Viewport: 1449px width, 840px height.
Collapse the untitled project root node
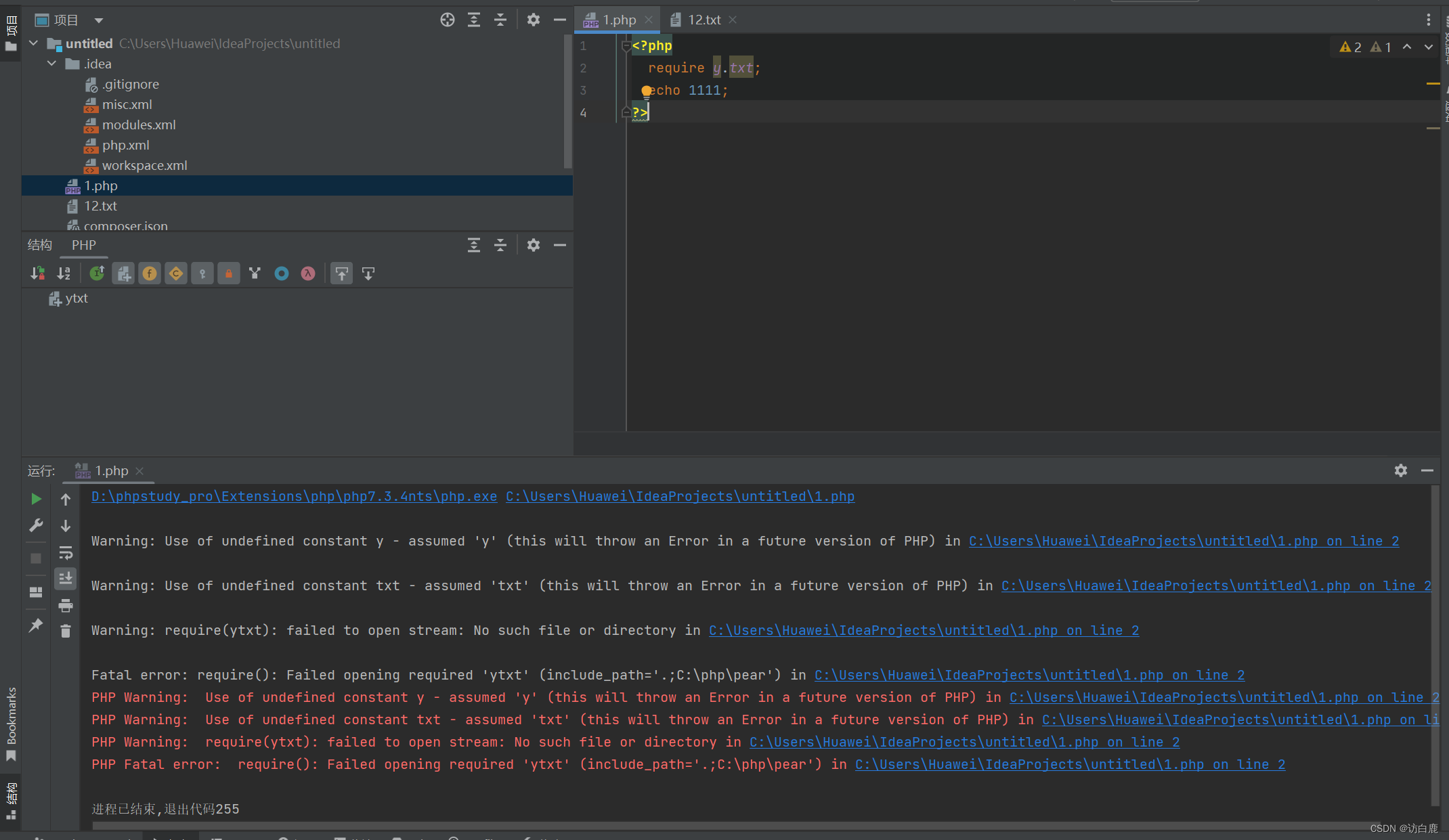[34, 43]
